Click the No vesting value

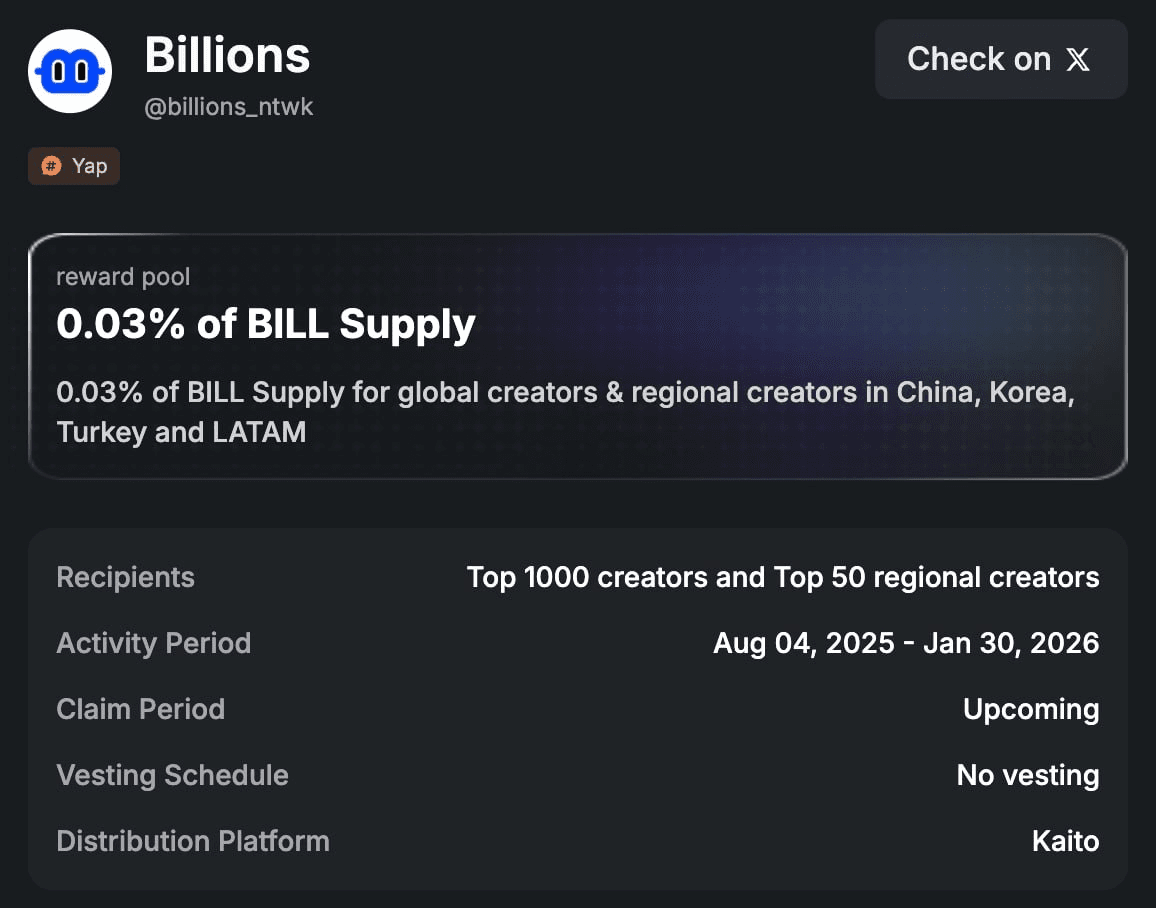[1028, 775]
